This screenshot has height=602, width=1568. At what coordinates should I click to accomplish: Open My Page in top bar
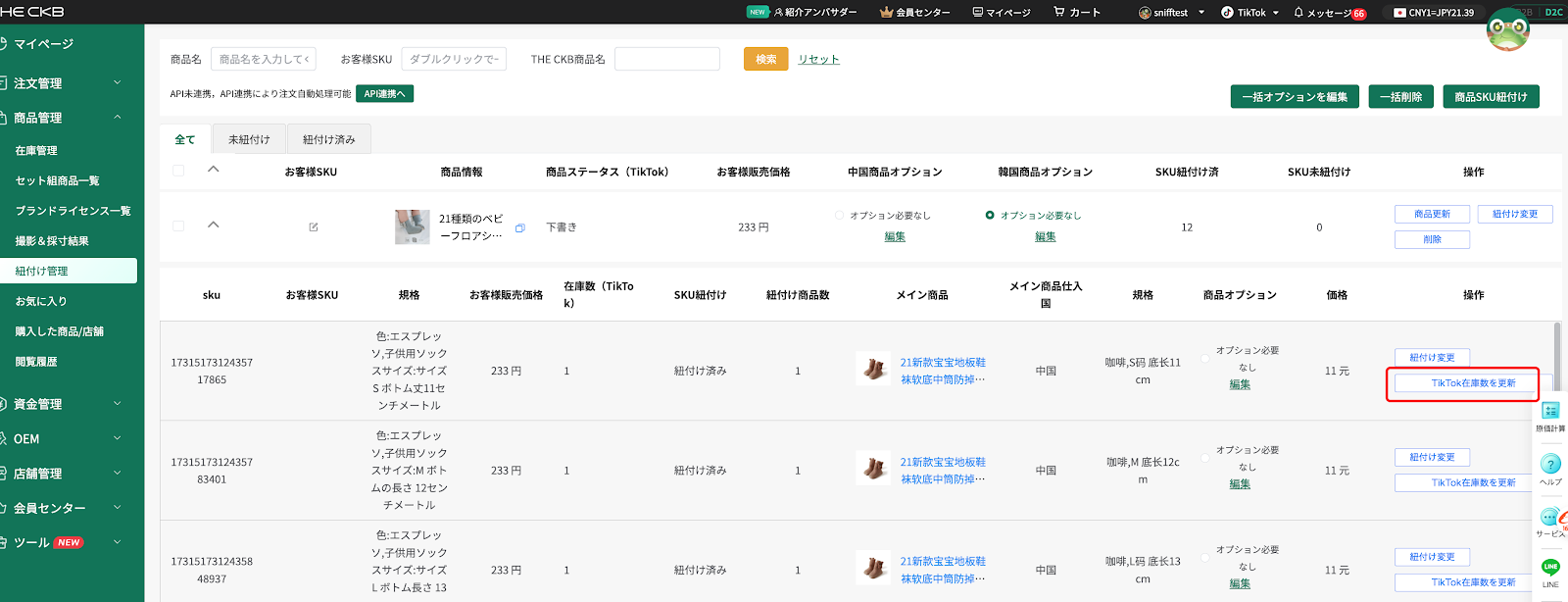1002,13
